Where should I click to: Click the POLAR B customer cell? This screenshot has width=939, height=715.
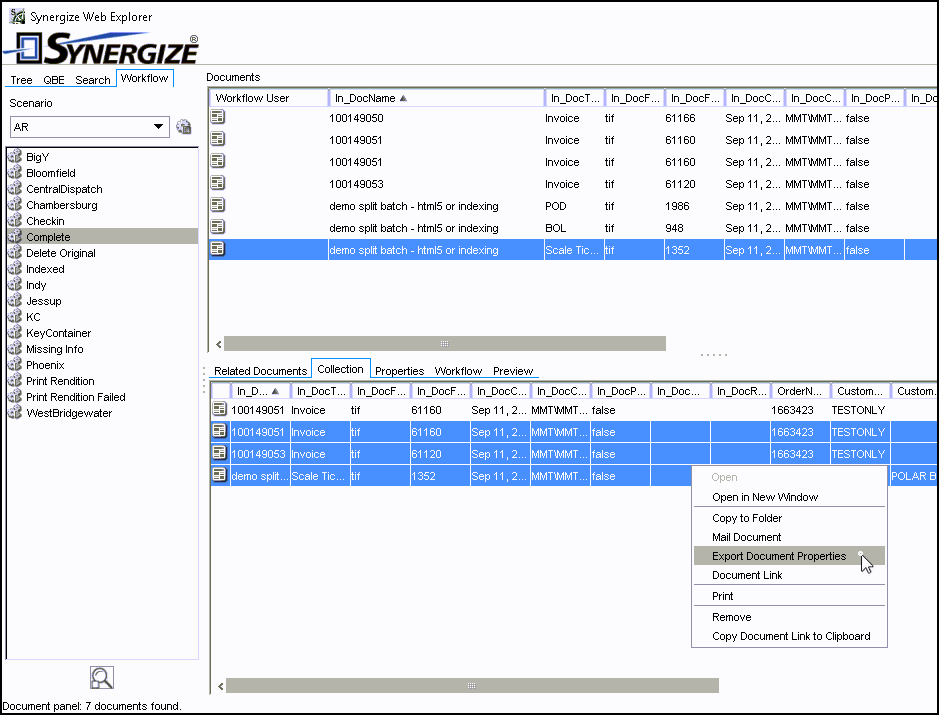pos(913,476)
